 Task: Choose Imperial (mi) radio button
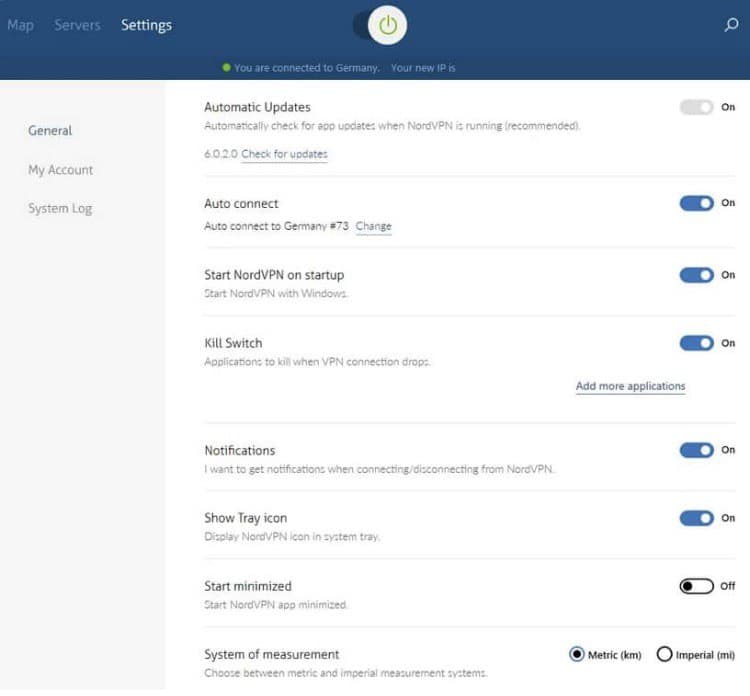664,654
